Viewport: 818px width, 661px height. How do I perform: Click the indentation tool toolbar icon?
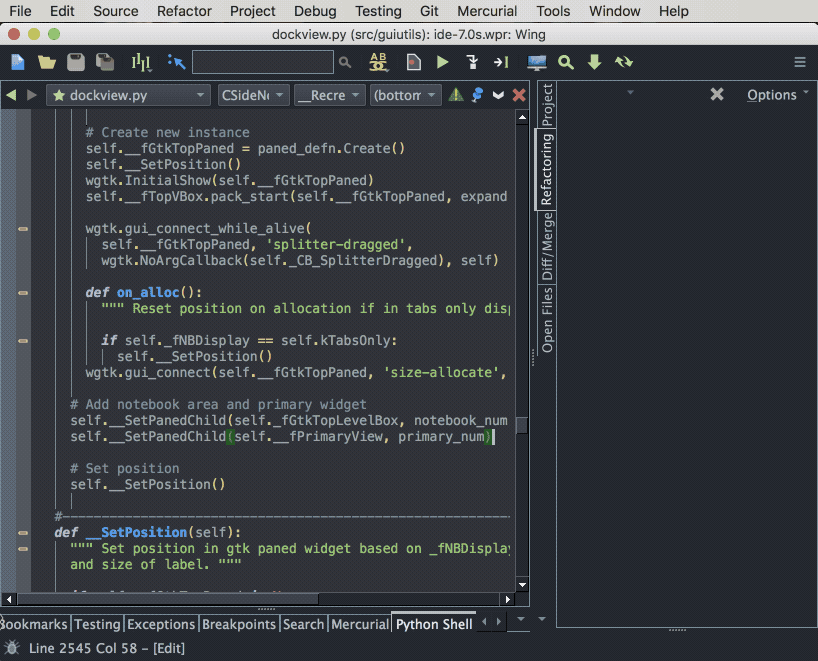(141, 62)
